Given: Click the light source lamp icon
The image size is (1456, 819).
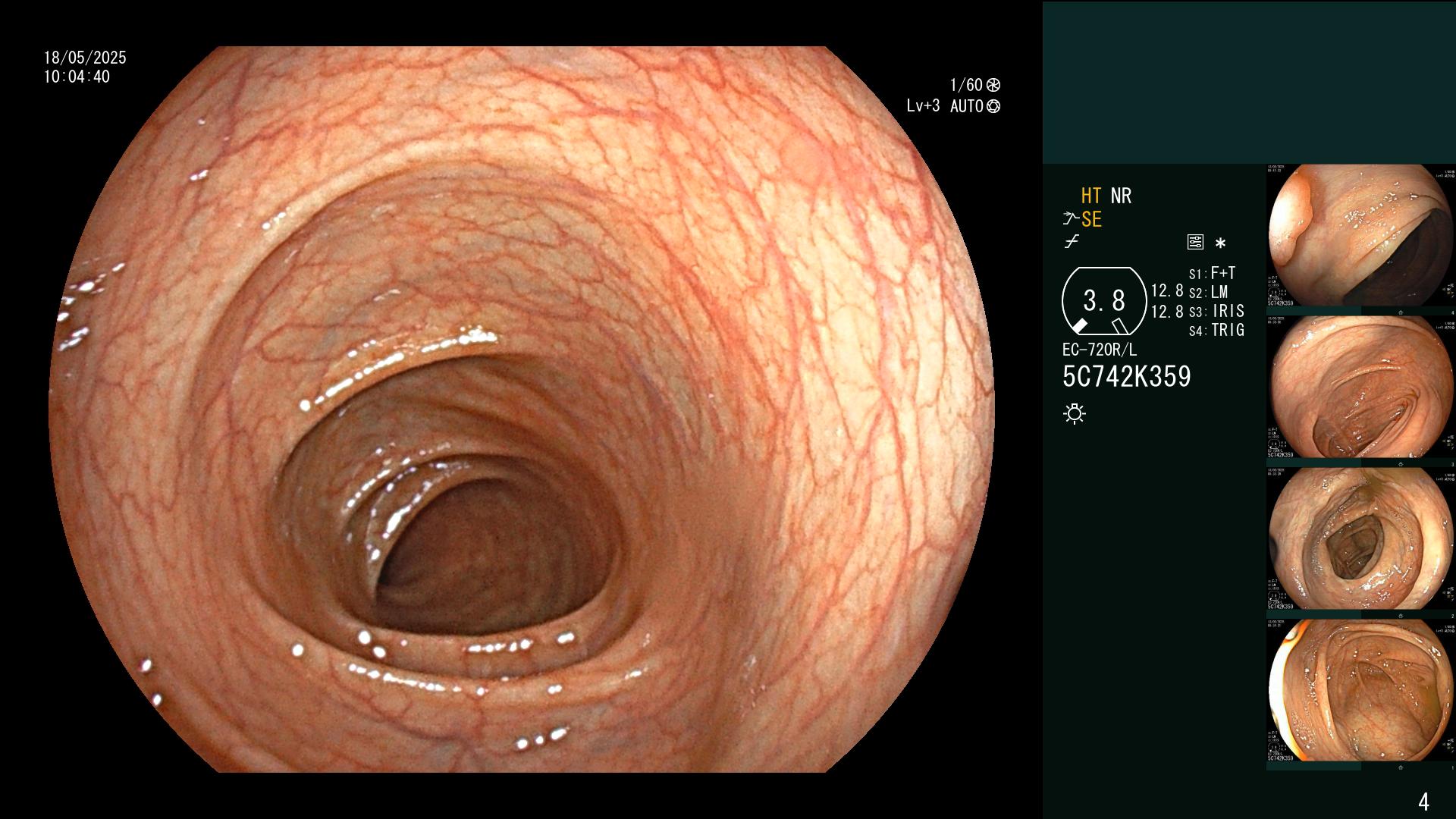Looking at the screenshot, I should point(1075,413).
